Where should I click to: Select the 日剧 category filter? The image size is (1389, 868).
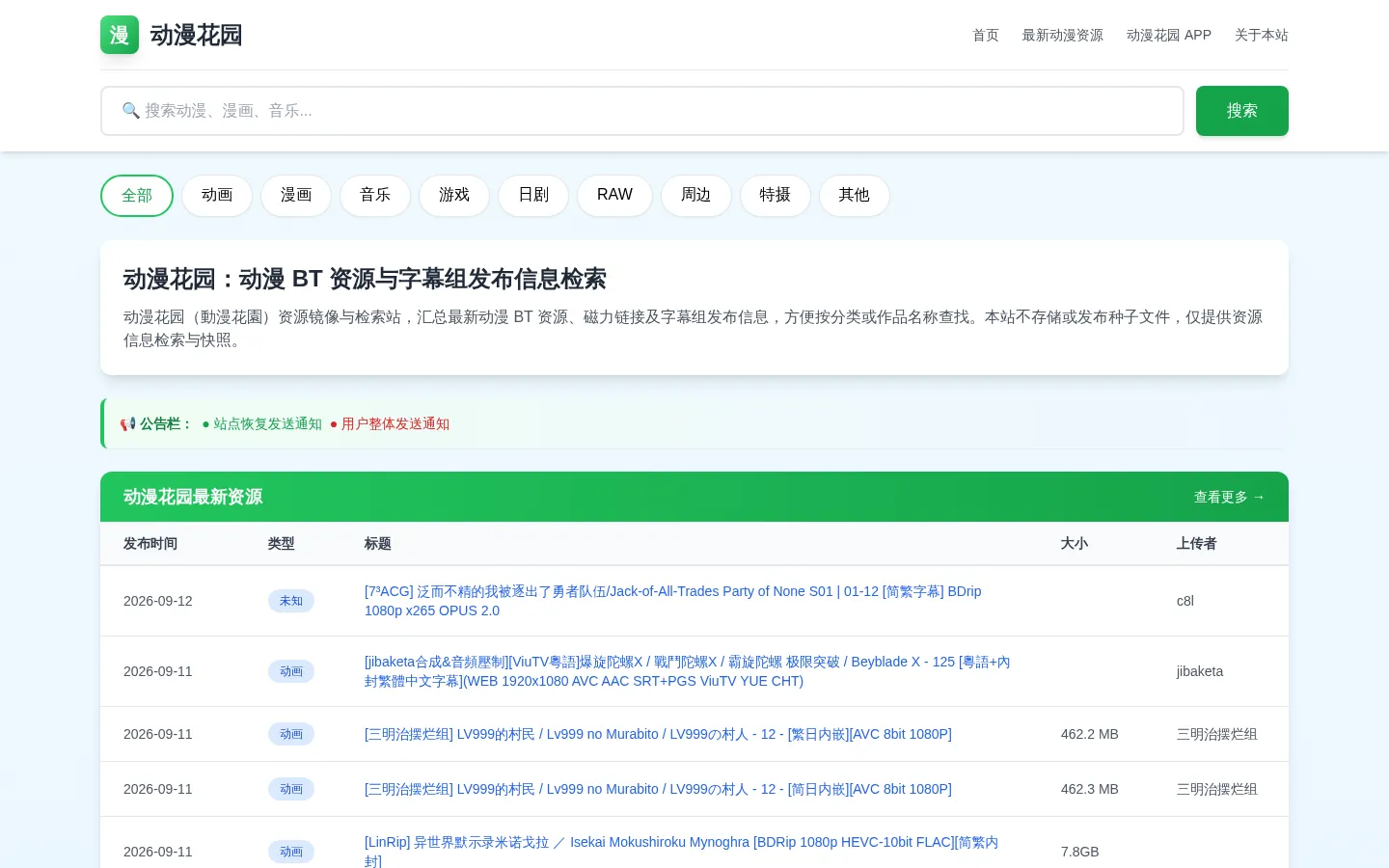[533, 196]
